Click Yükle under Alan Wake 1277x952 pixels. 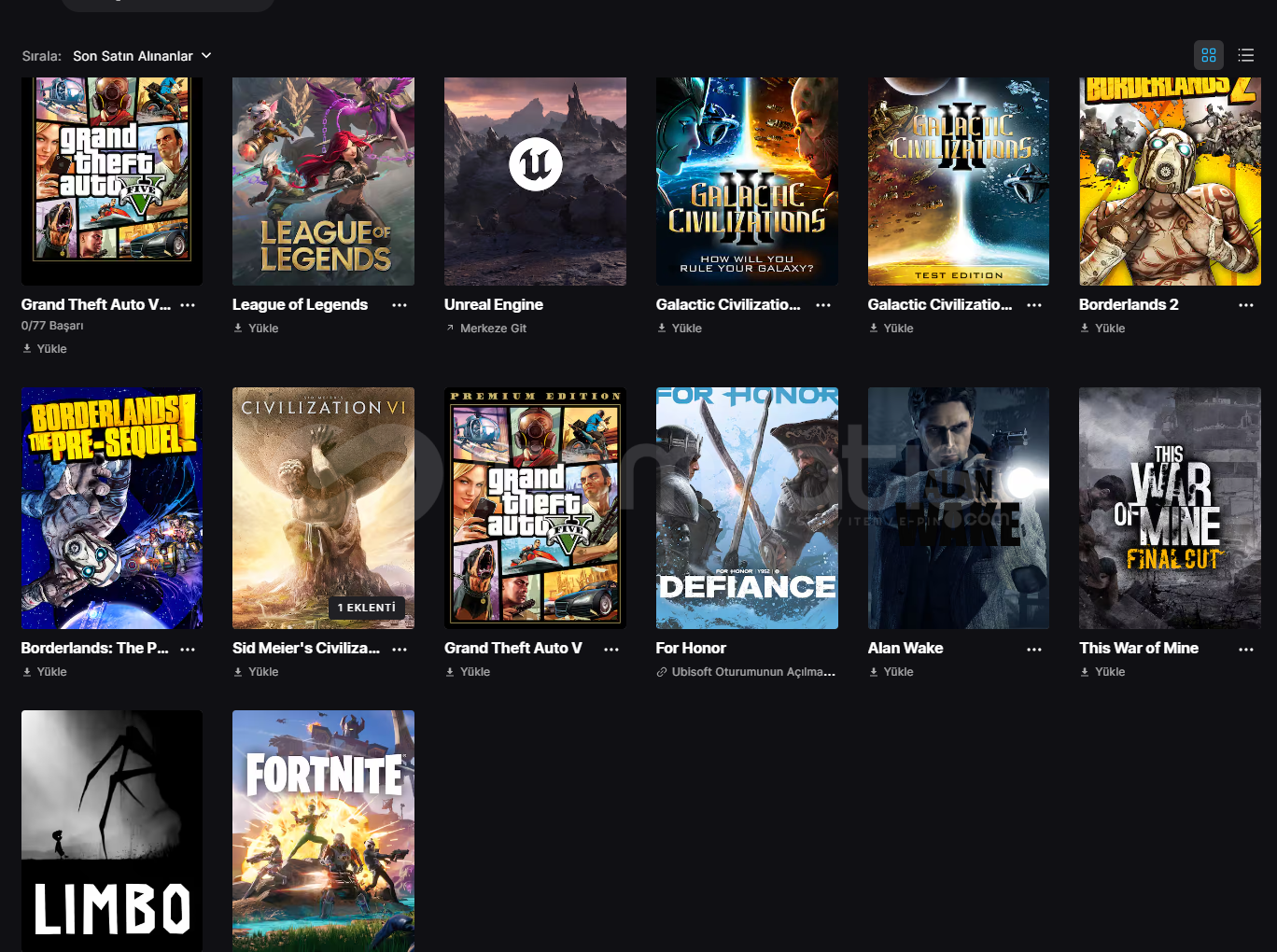[x=891, y=671]
